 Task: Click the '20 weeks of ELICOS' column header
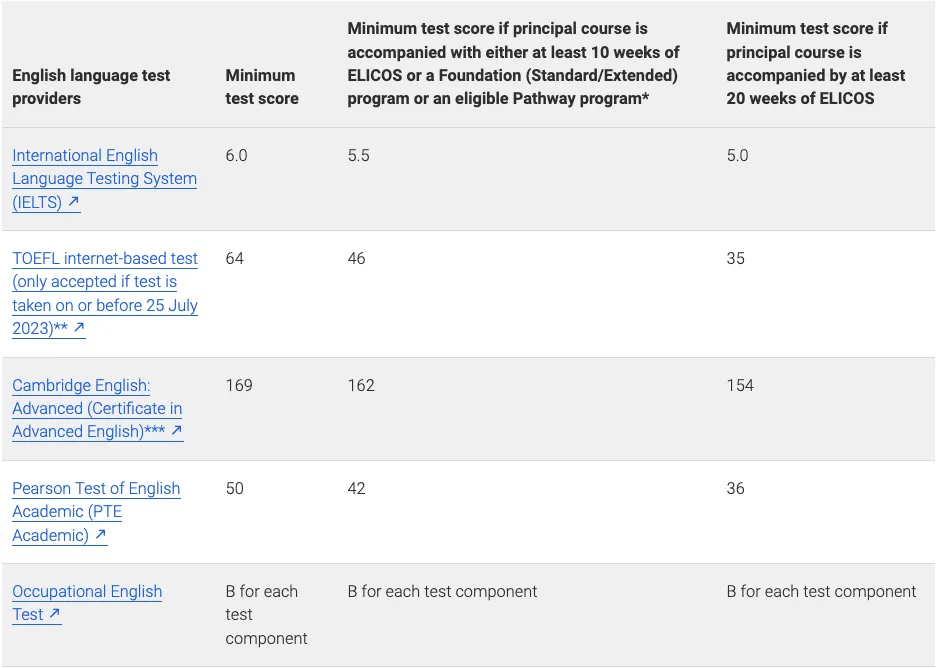[x=815, y=63]
